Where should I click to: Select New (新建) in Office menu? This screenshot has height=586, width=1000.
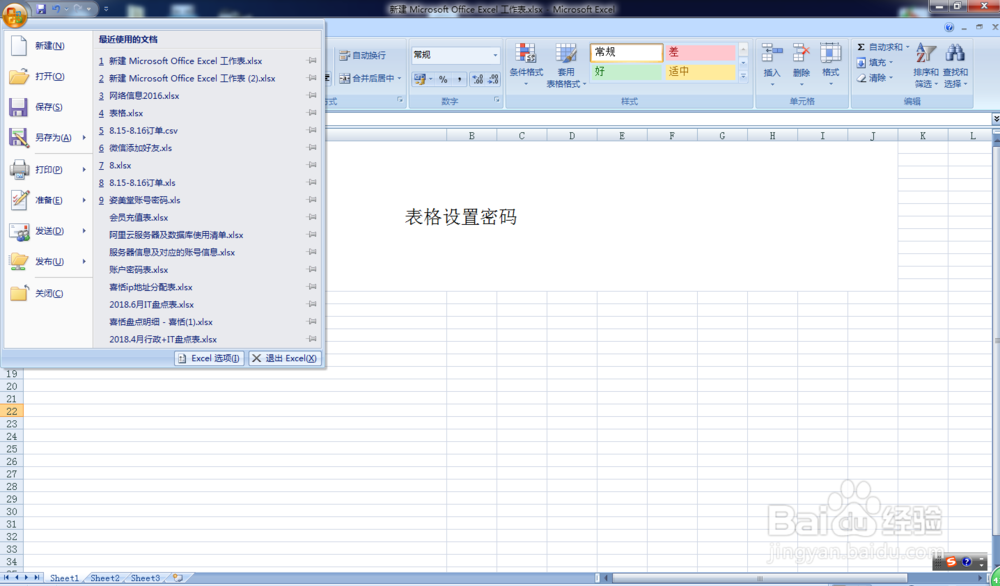[x=48, y=46]
